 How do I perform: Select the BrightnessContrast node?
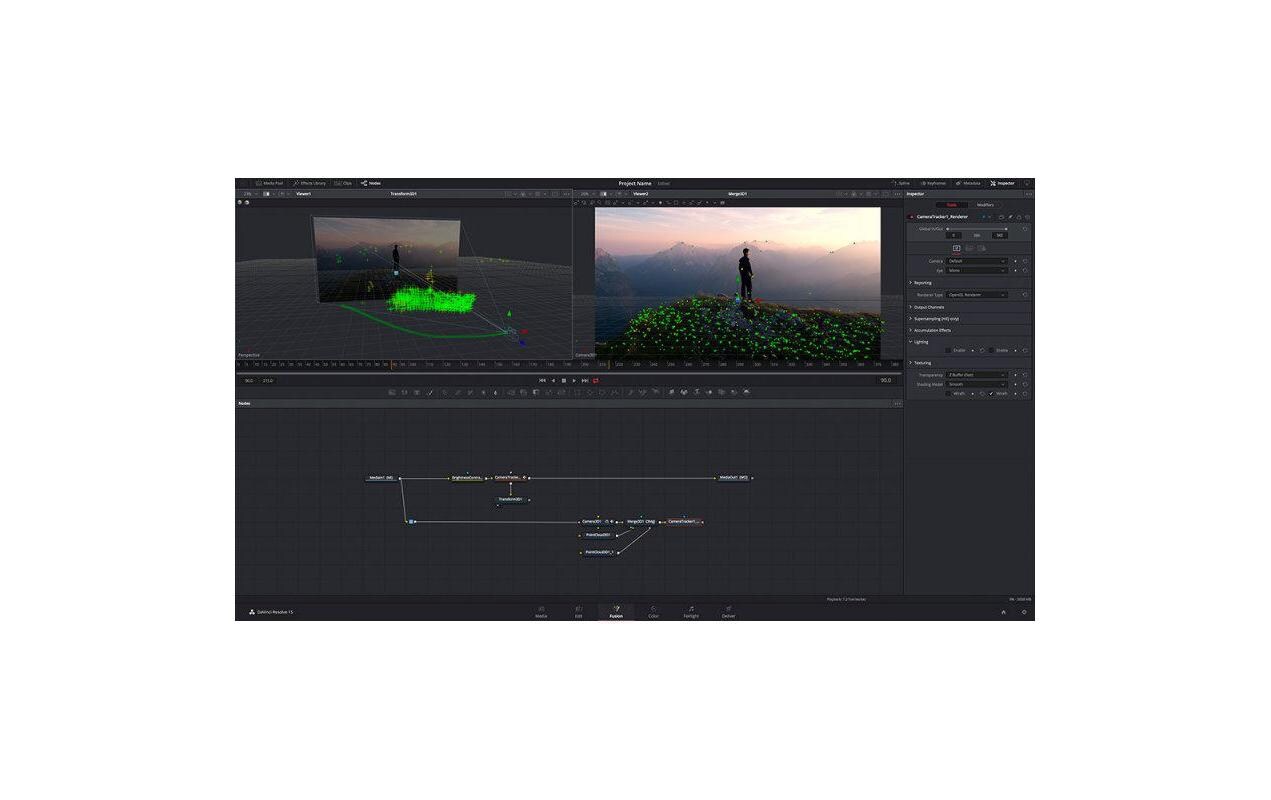pos(467,478)
